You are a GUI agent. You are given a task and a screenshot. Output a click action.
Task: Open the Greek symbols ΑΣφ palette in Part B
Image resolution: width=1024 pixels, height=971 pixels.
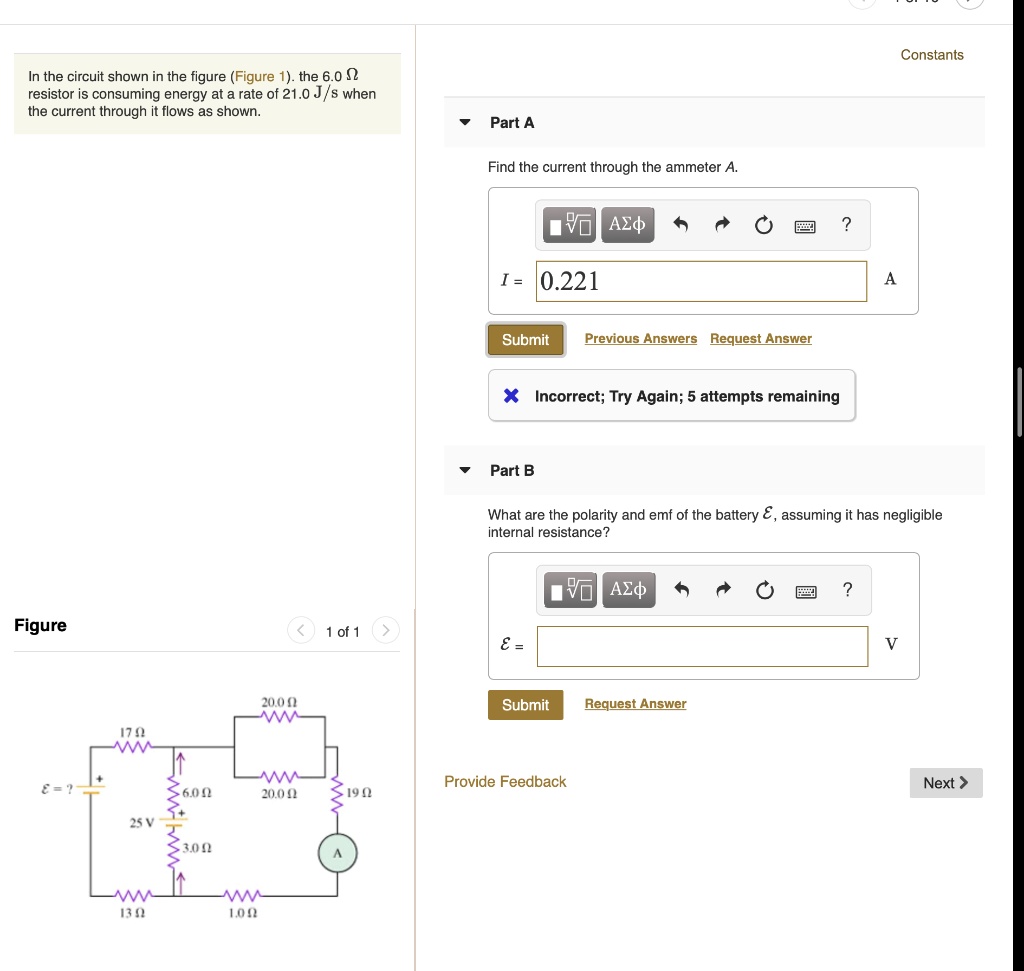627,590
